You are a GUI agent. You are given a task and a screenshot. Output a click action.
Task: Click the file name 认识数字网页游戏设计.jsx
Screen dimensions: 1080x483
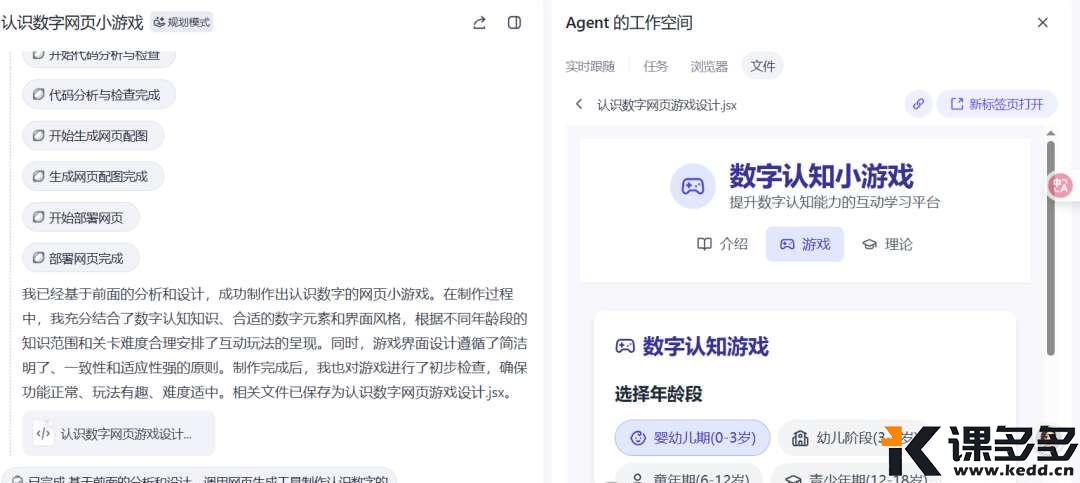[x=667, y=105]
